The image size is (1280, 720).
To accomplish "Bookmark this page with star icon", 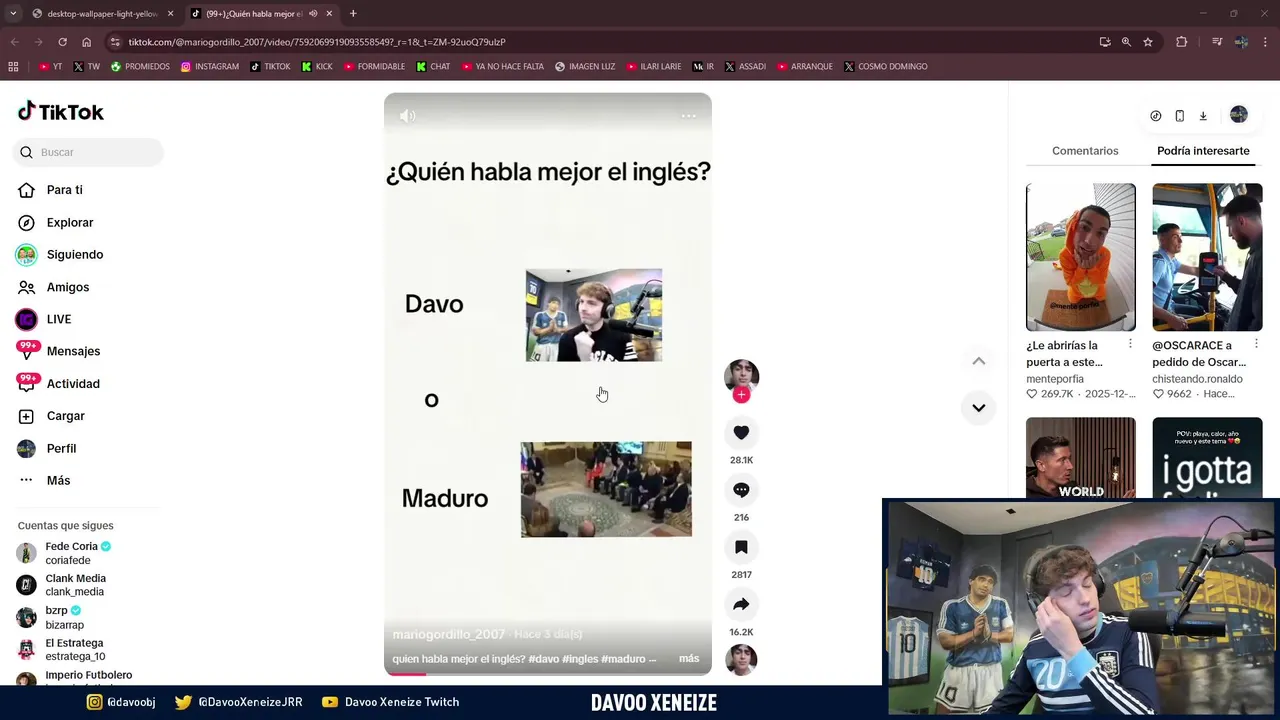I will click(x=1148, y=42).
